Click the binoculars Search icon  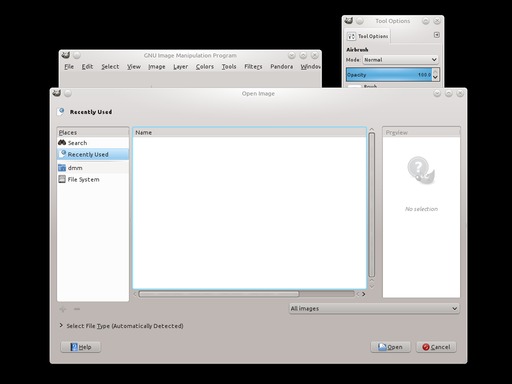tap(62, 143)
